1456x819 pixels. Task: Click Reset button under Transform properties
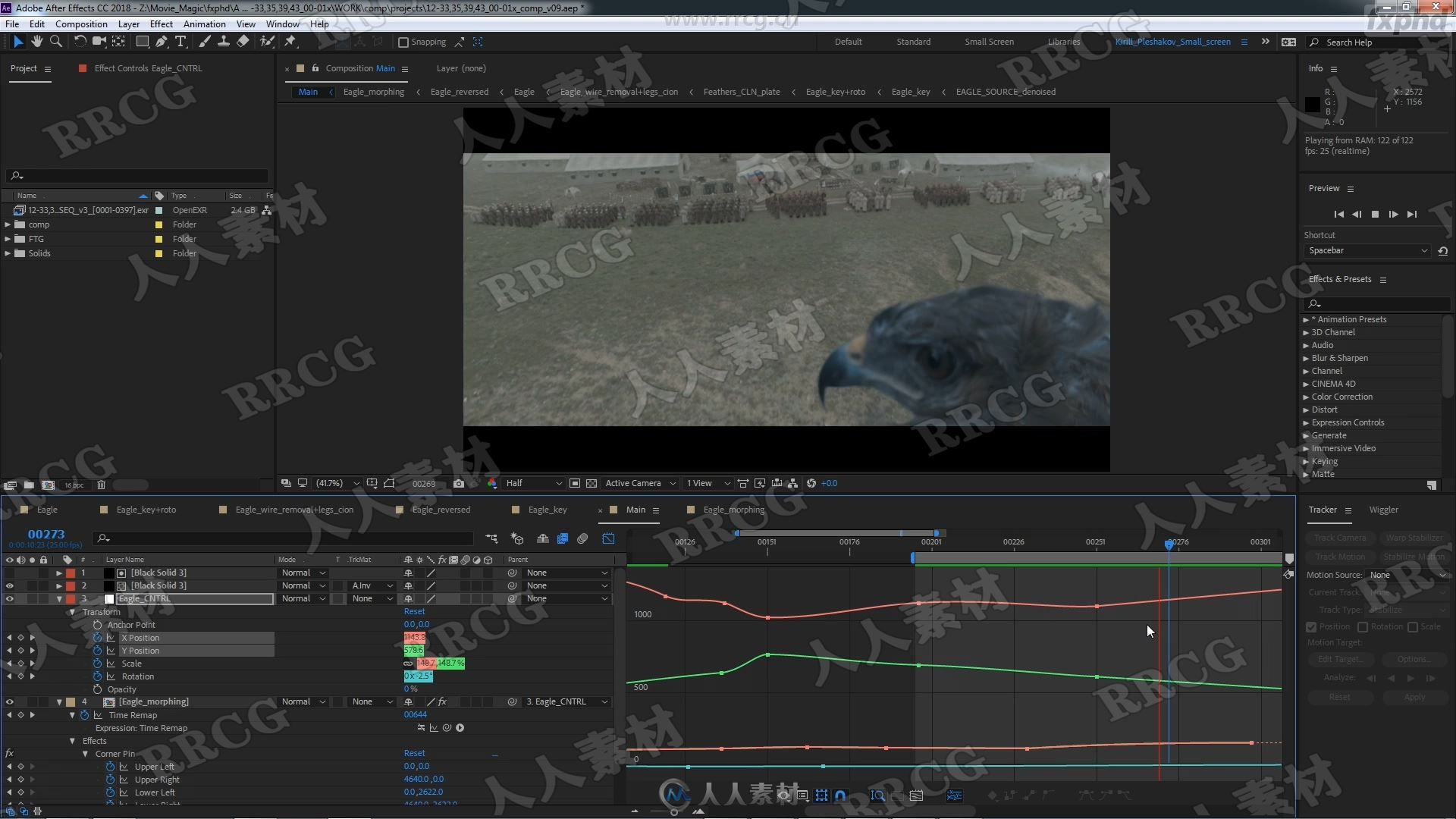(x=414, y=611)
